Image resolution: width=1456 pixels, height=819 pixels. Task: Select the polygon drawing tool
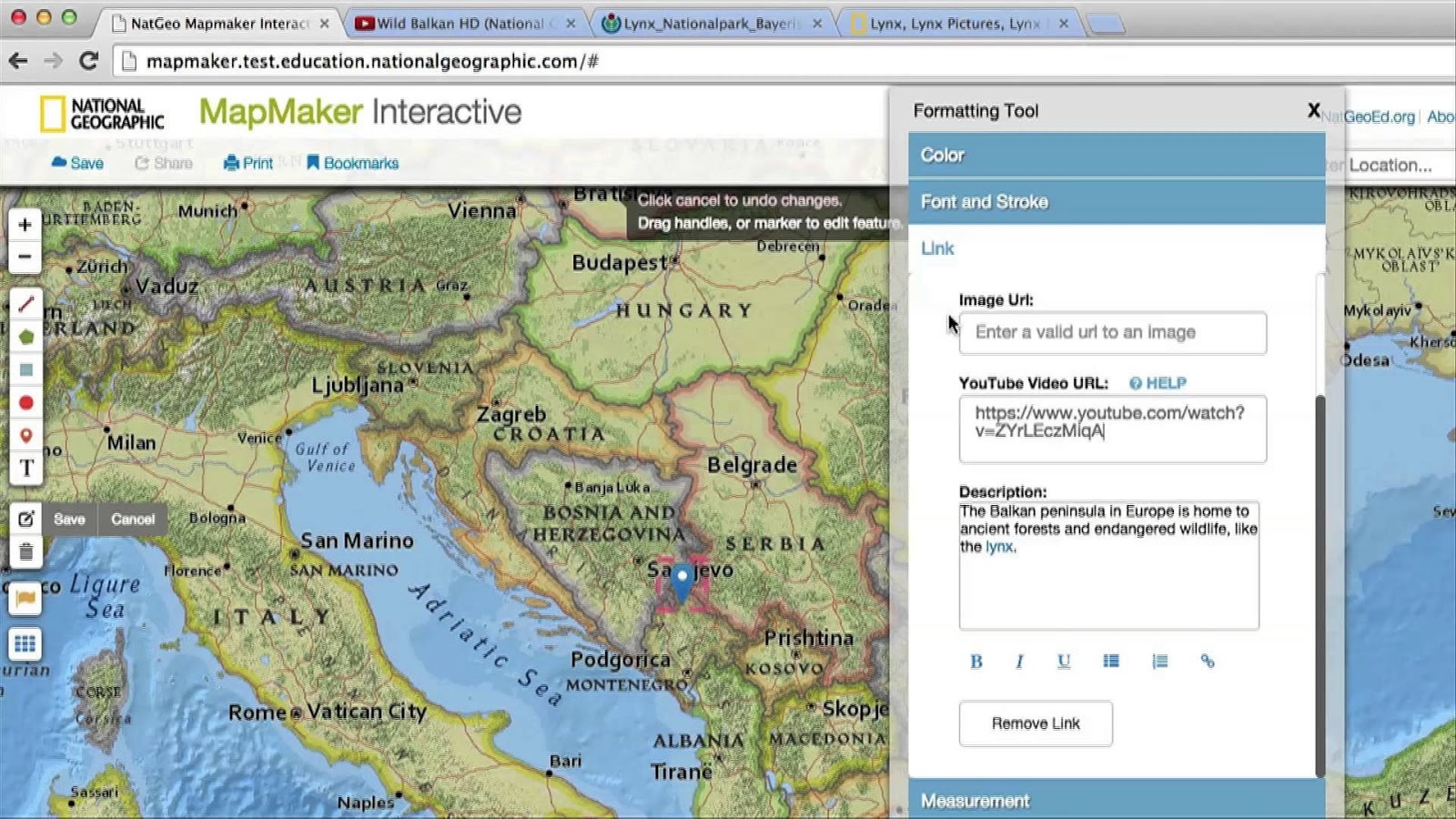point(25,337)
